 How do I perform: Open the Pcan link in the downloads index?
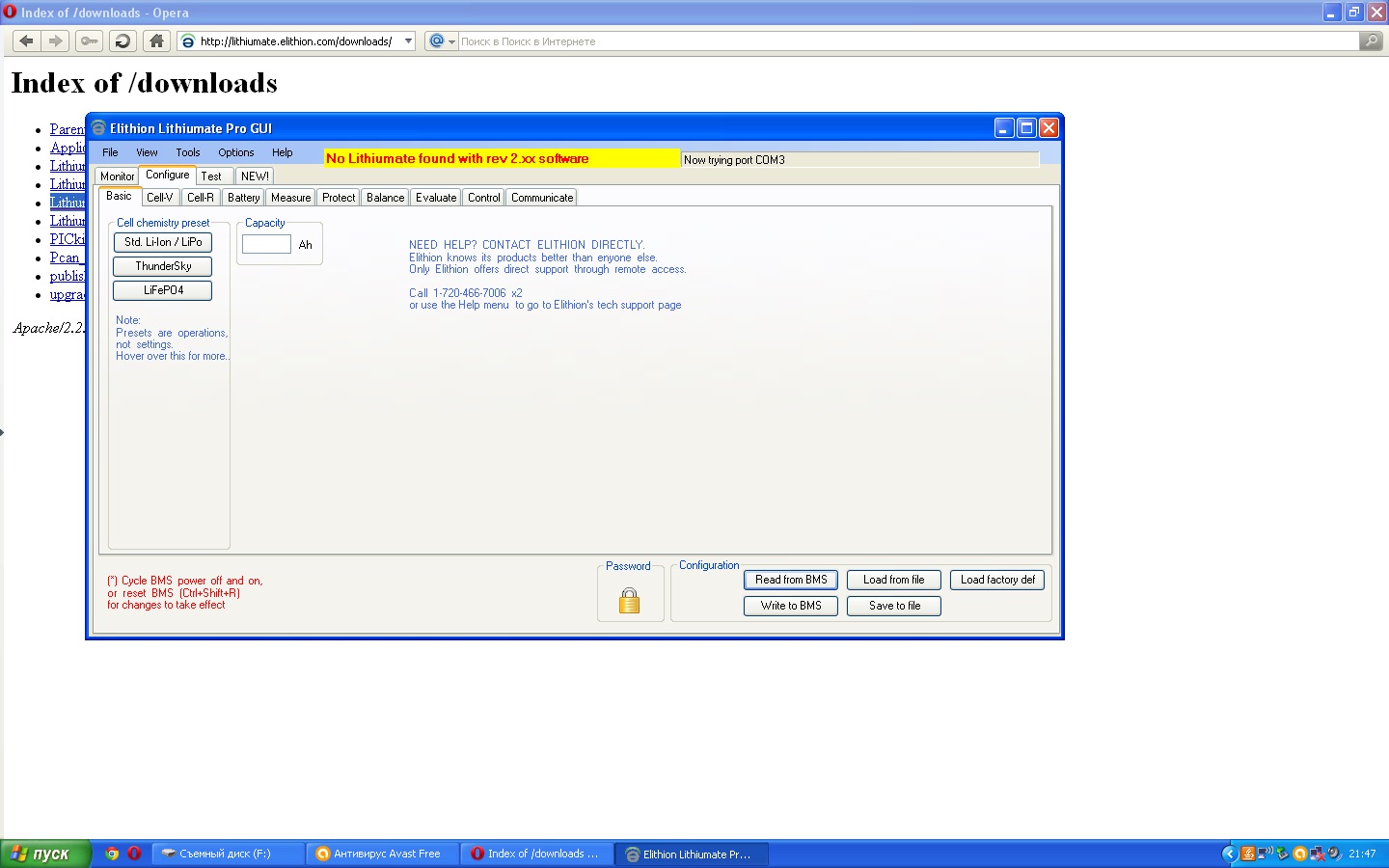66,258
